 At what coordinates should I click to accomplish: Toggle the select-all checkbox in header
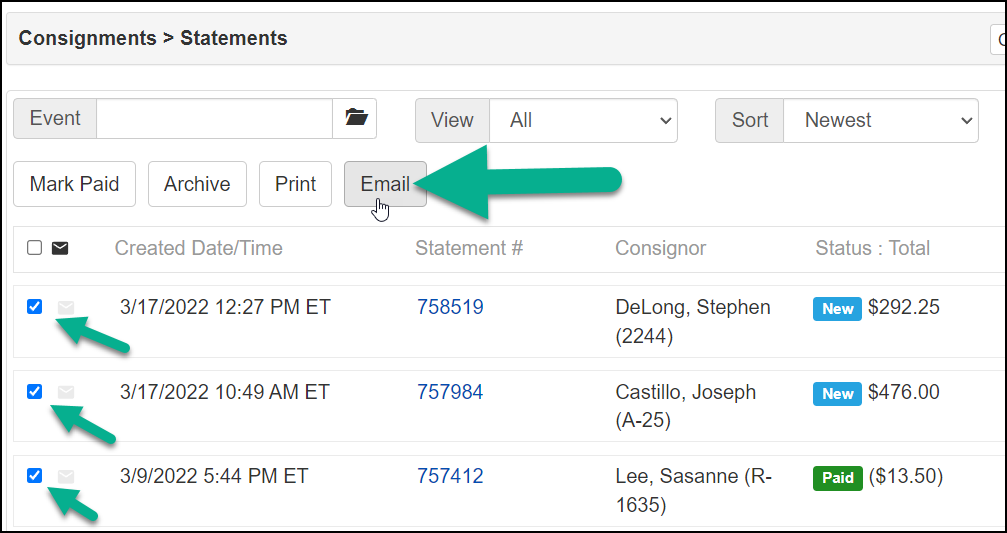35,248
